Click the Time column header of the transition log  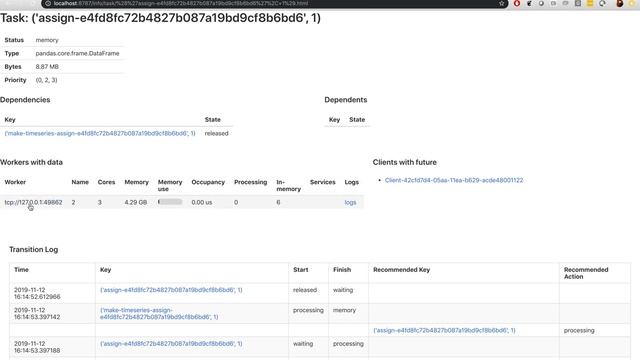pyautogui.click(x=21, y=270)
